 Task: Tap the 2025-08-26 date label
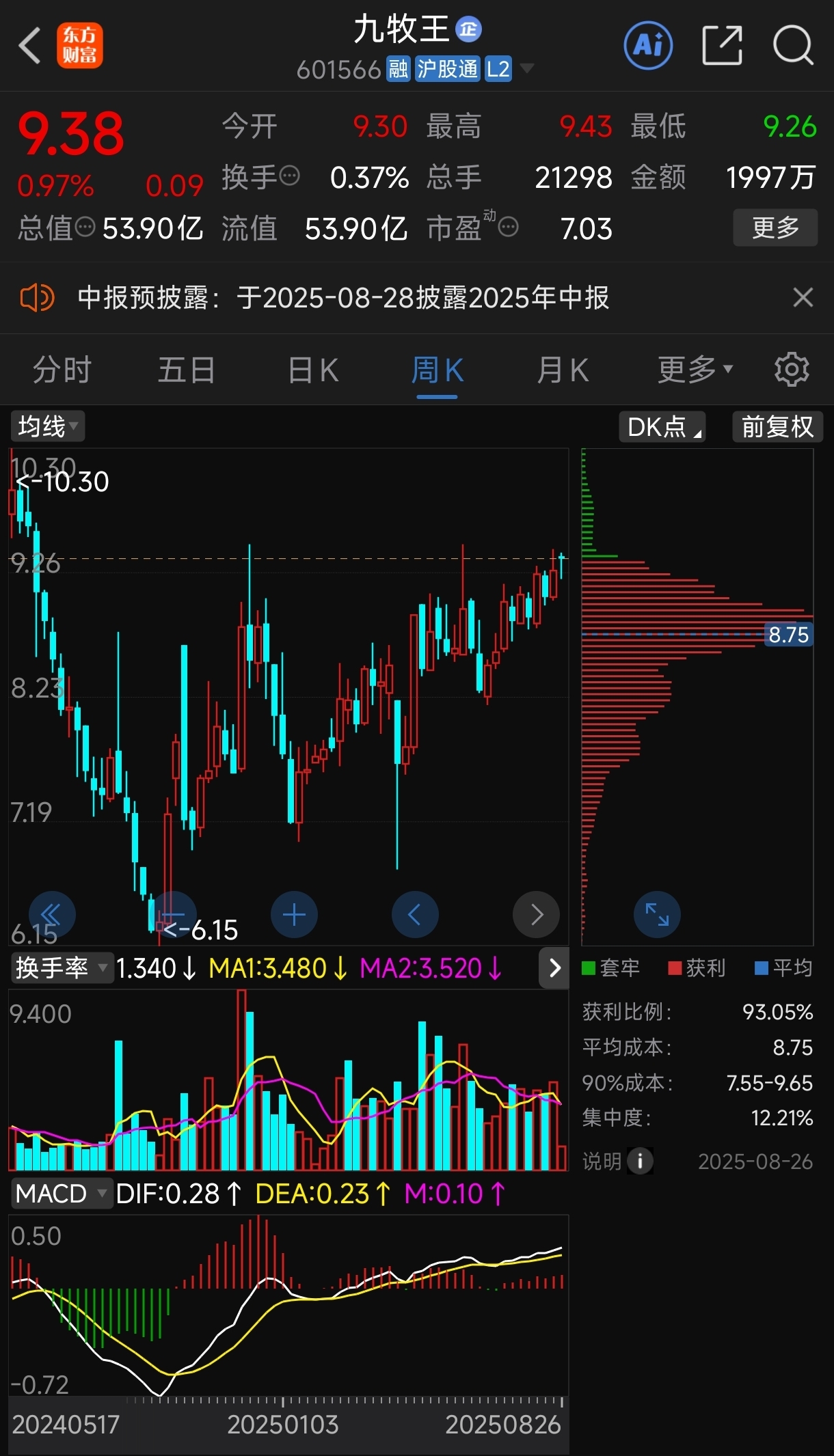point(755,1162)
